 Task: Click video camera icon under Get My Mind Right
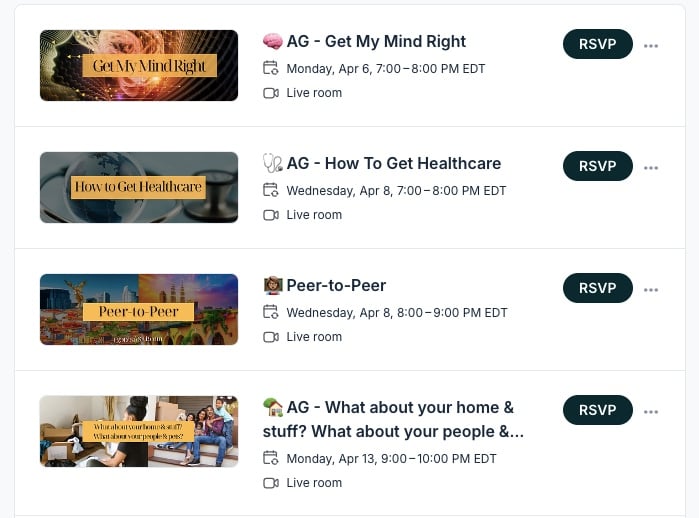pyautogui.click(x=270, y=93)
